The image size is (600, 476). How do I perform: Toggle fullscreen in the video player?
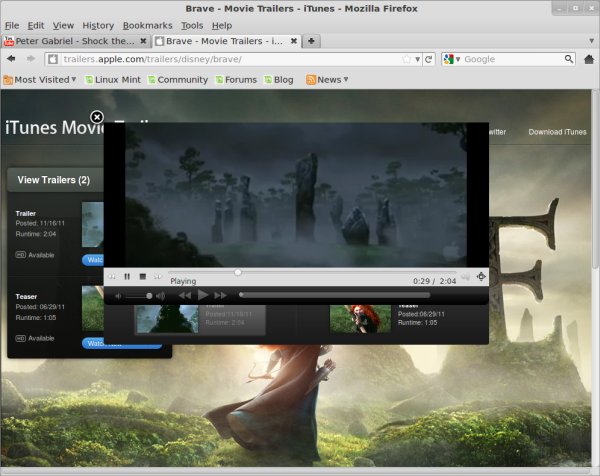[481, 276]
